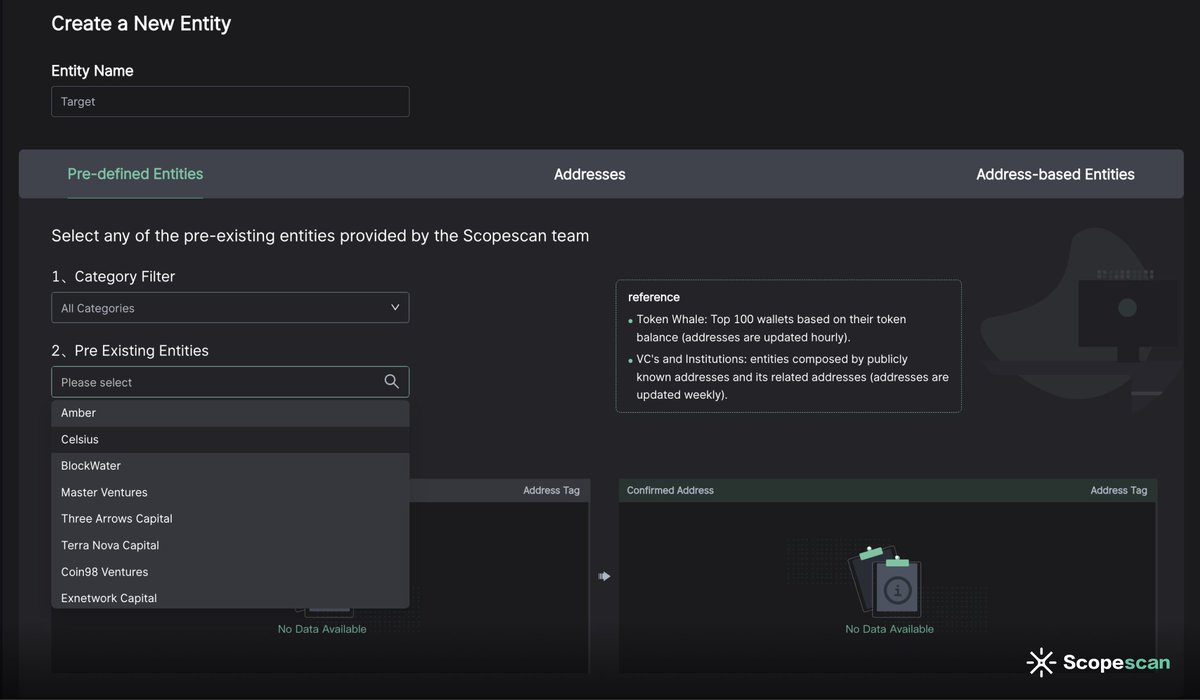This screenshot has height=700, width=1200.
Task: Click the Category Filter chevron arrow
Action: point(395,308)
